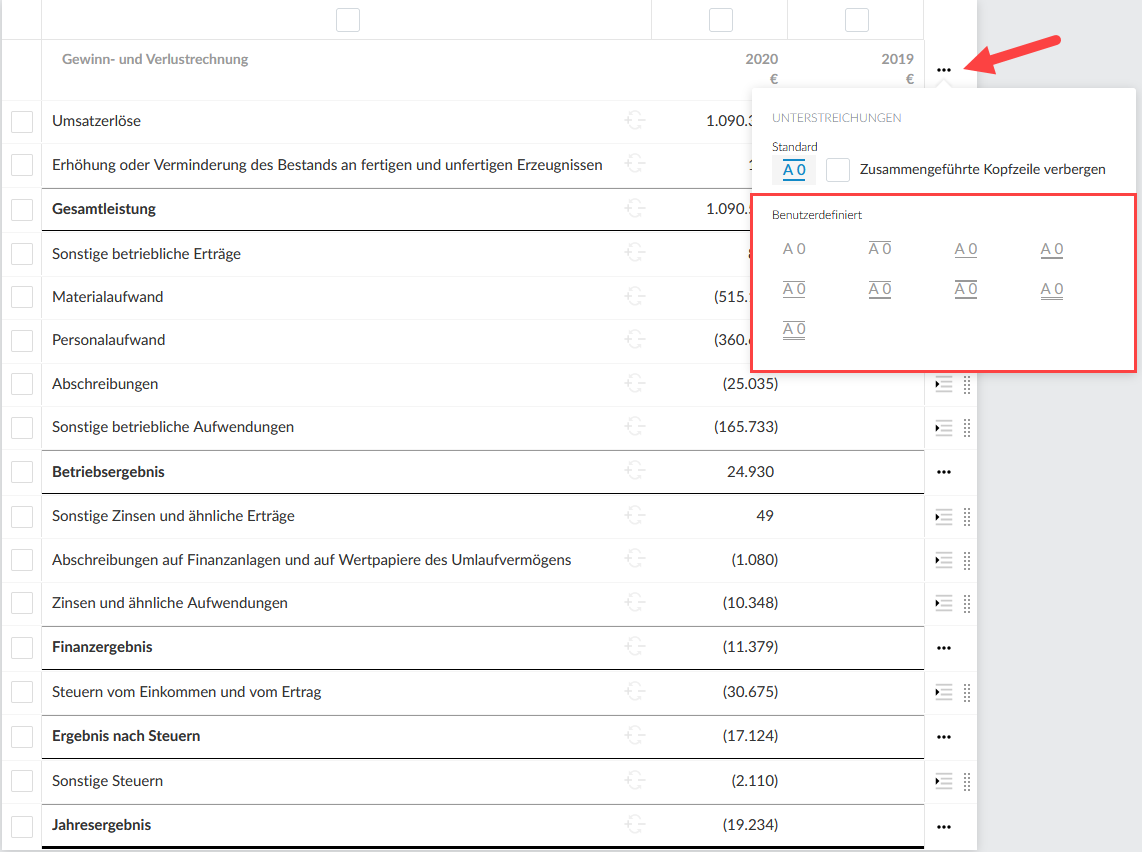Click the 2020 column header
The image size is (1142, 852).
click(761, 59)
